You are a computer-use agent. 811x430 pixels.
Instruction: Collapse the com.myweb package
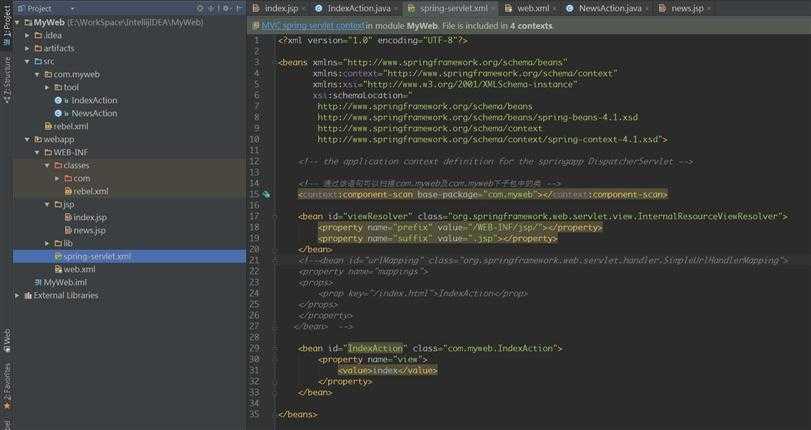point(37,75)
